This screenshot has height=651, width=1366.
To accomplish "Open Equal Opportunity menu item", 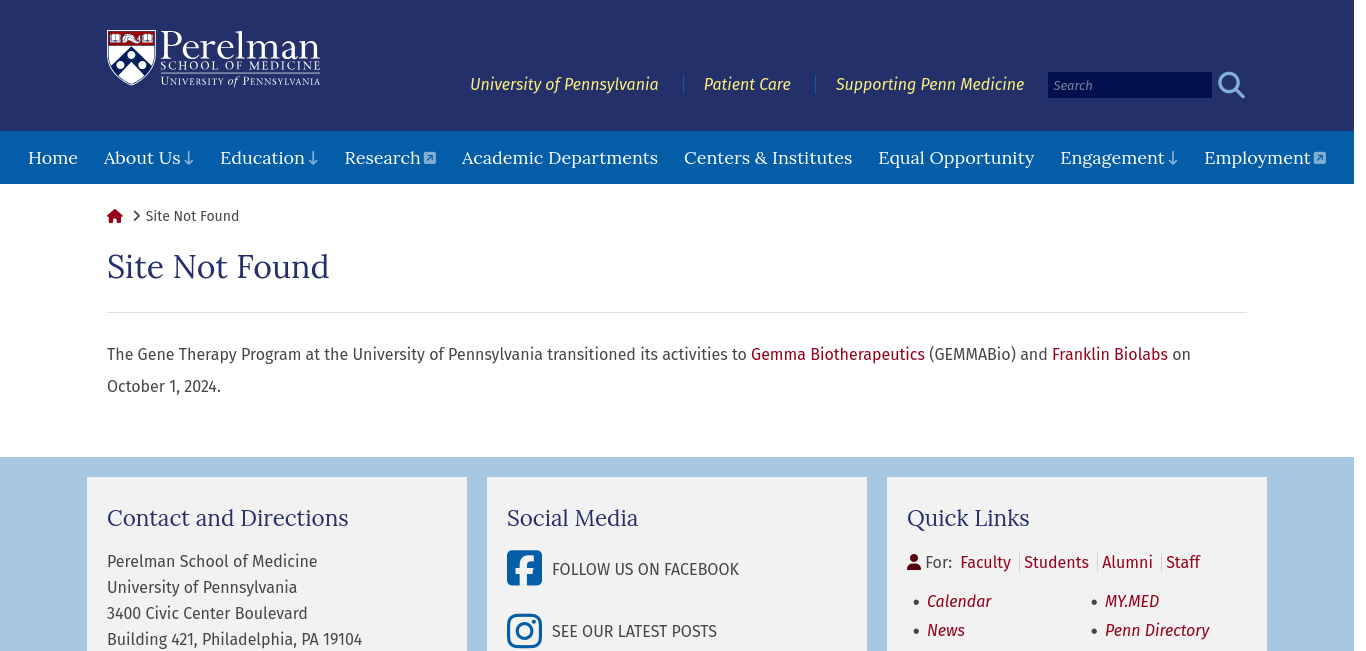I will 956,158.
